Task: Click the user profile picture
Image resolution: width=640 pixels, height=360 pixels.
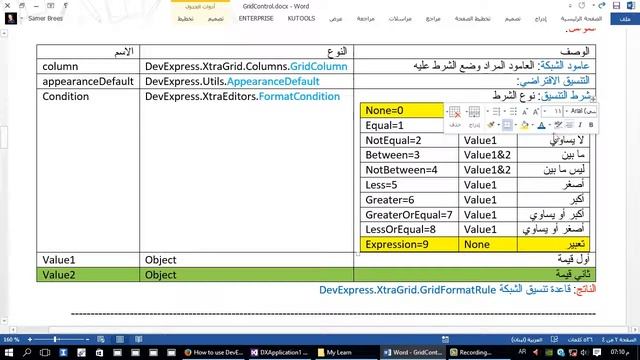Action: [11, 18]
